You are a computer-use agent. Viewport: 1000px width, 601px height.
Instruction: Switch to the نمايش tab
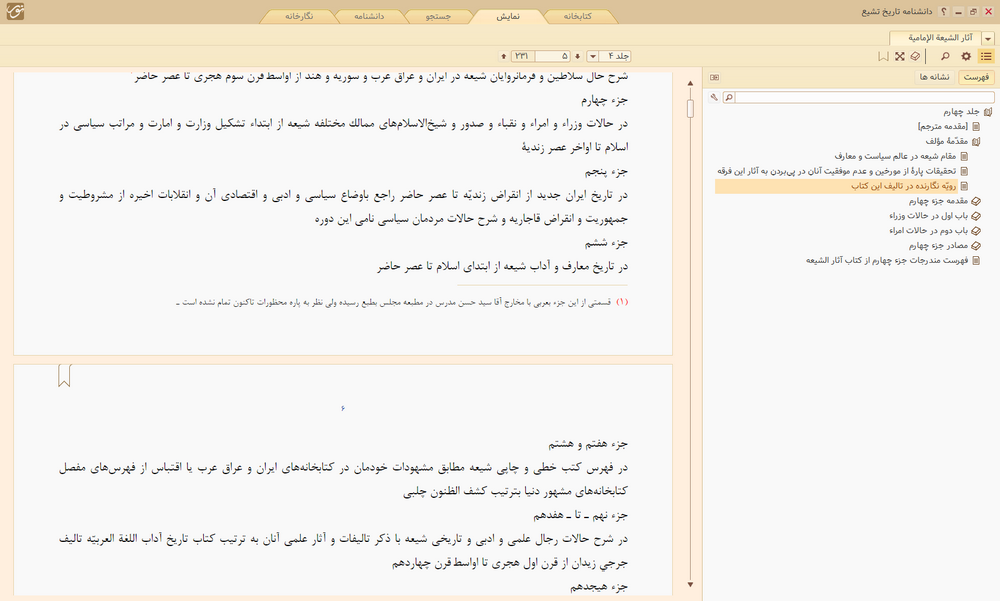[x=508, y=17]
